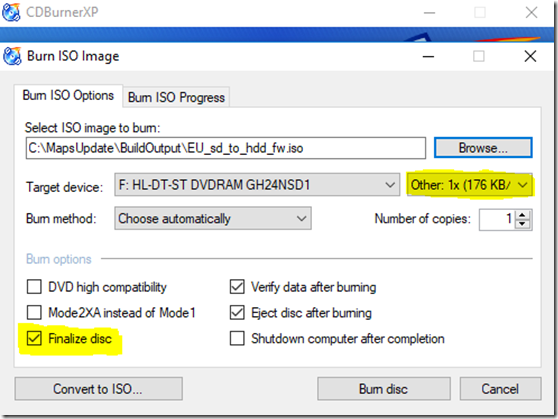Switch to Burn ISO Progress tab
The width and height of the screenshot is (558, 419).
point(177,97)
